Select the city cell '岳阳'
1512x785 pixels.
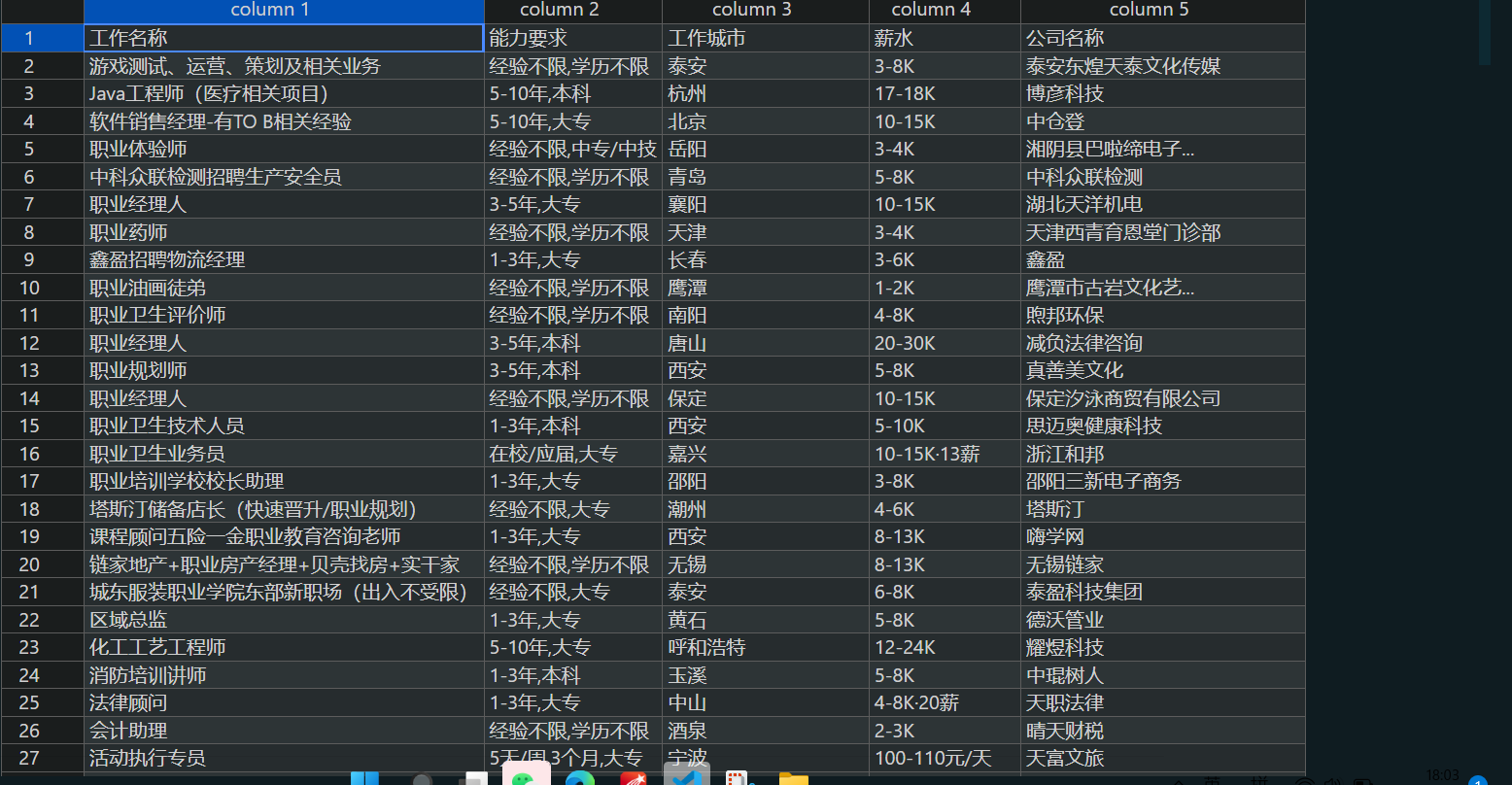pyautogui.click(x=766, y=149)
